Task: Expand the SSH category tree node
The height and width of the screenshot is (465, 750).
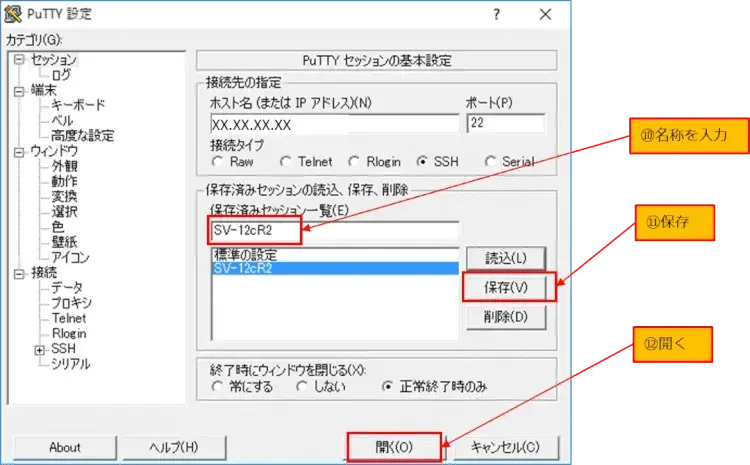Action: point(40,349)
